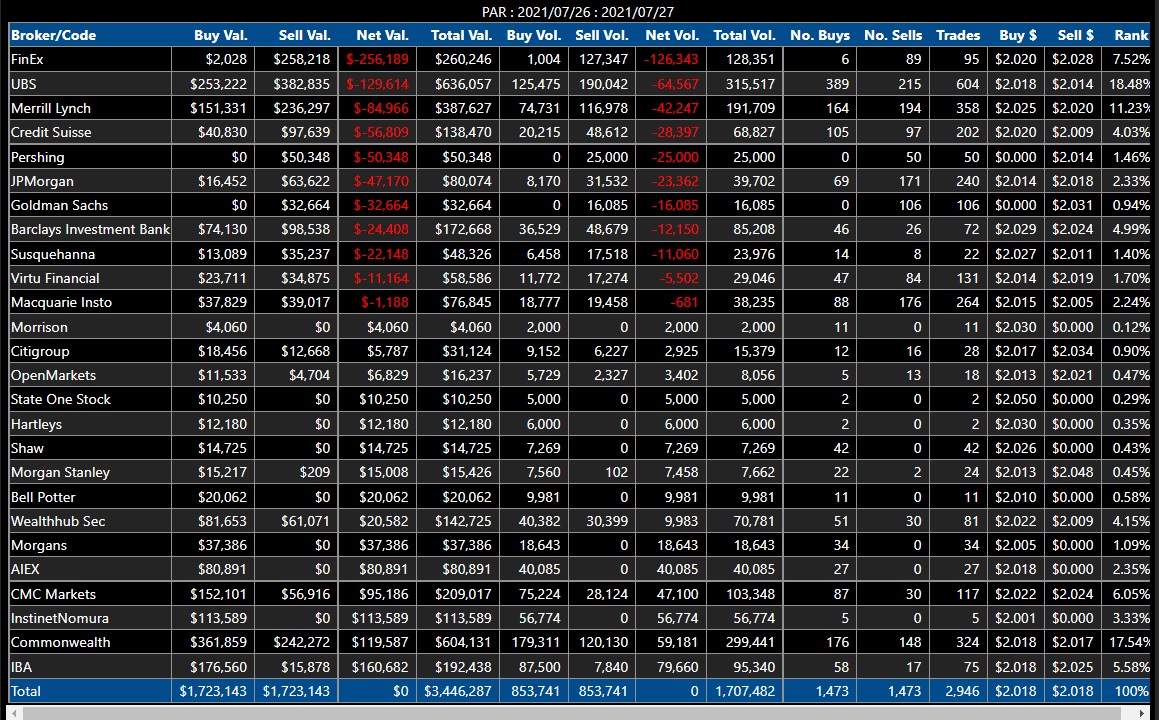This screenshot has height=720, width=1159.
Task: Select the UBS broker row
Action: 580,84
